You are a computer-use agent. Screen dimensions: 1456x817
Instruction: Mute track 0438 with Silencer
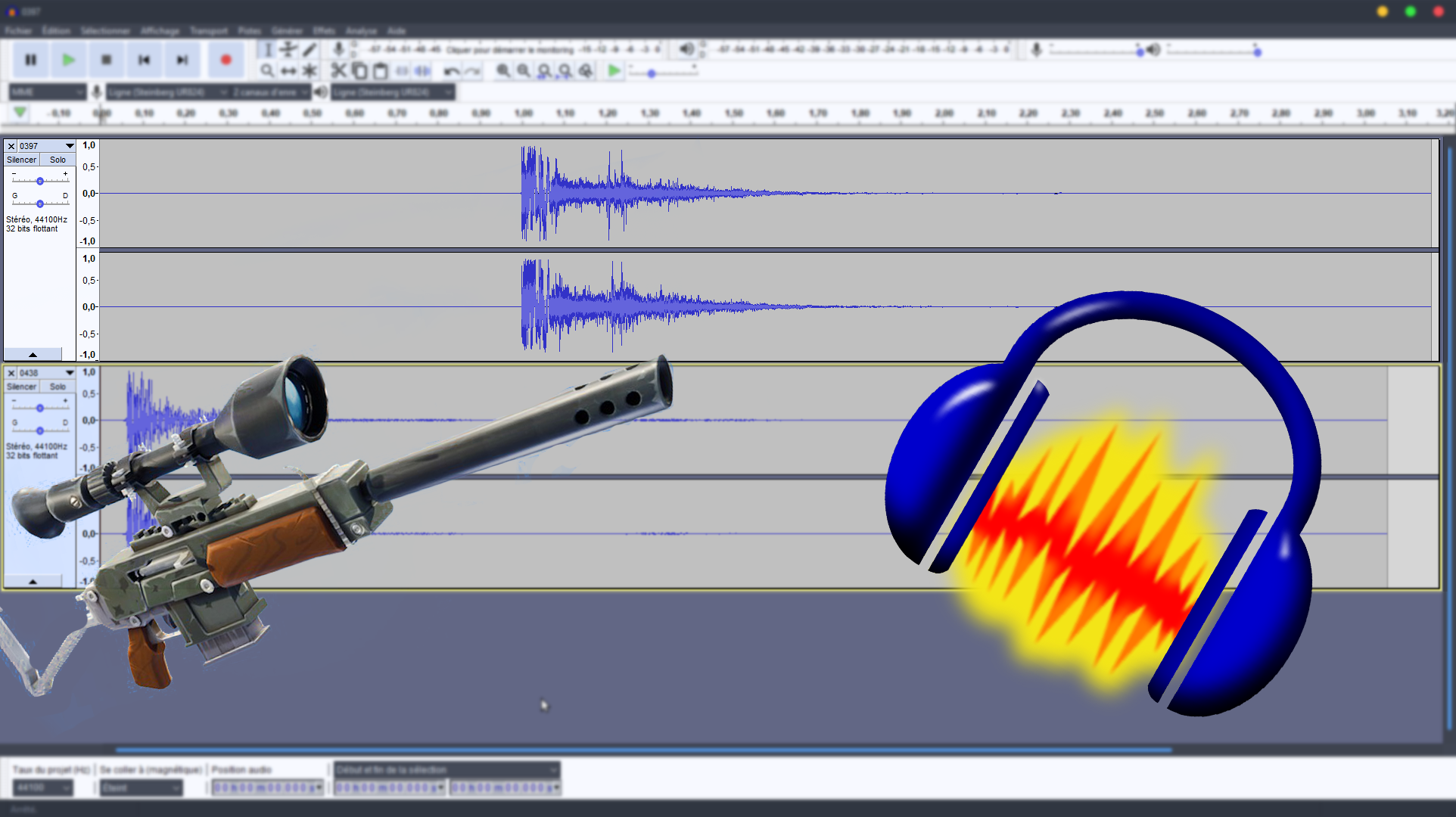[x=21, y=387]
